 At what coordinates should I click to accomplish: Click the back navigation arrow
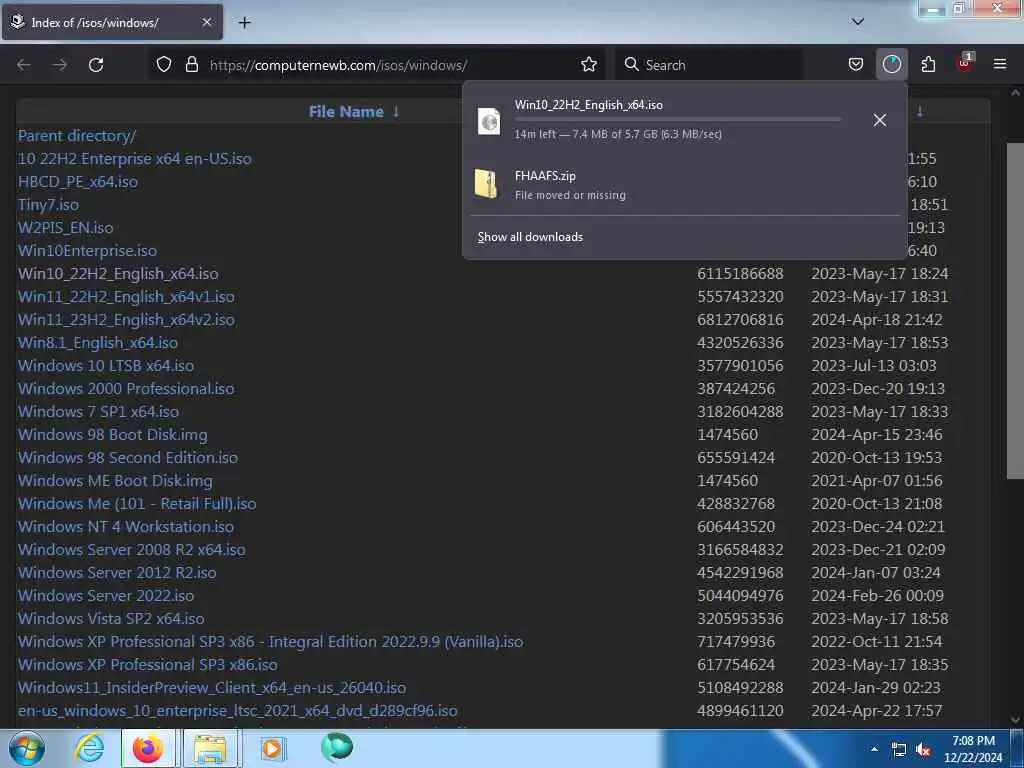24,65
